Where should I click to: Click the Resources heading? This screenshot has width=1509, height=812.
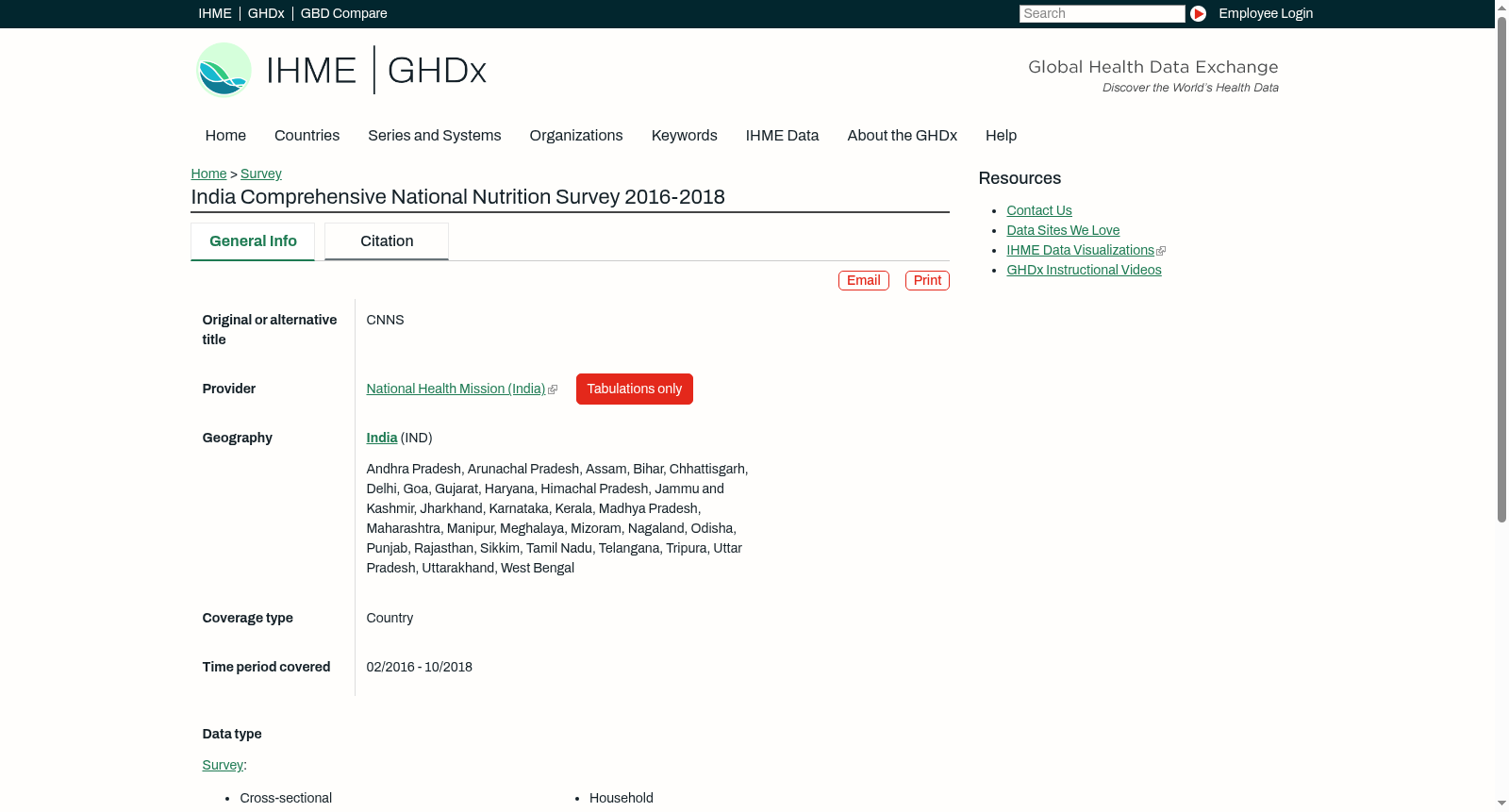[x=1020, y=178]
